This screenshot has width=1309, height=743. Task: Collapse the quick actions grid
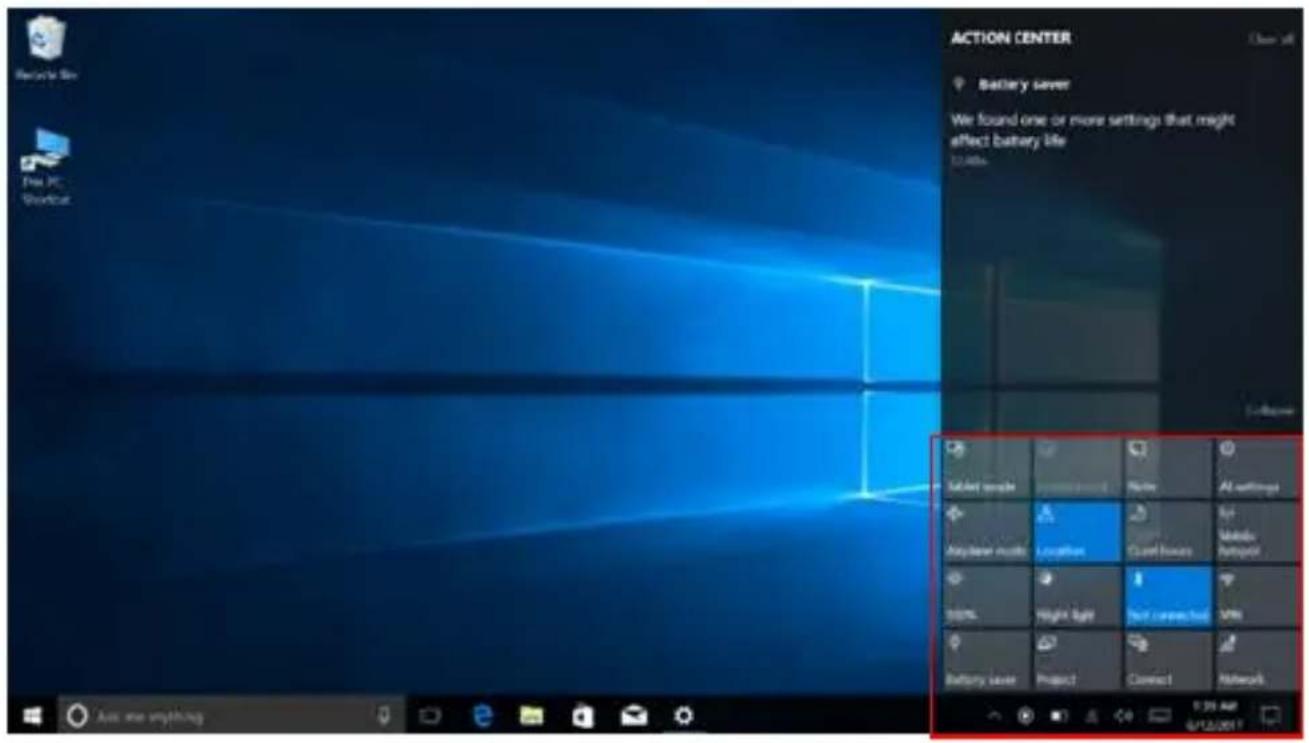1269,411
